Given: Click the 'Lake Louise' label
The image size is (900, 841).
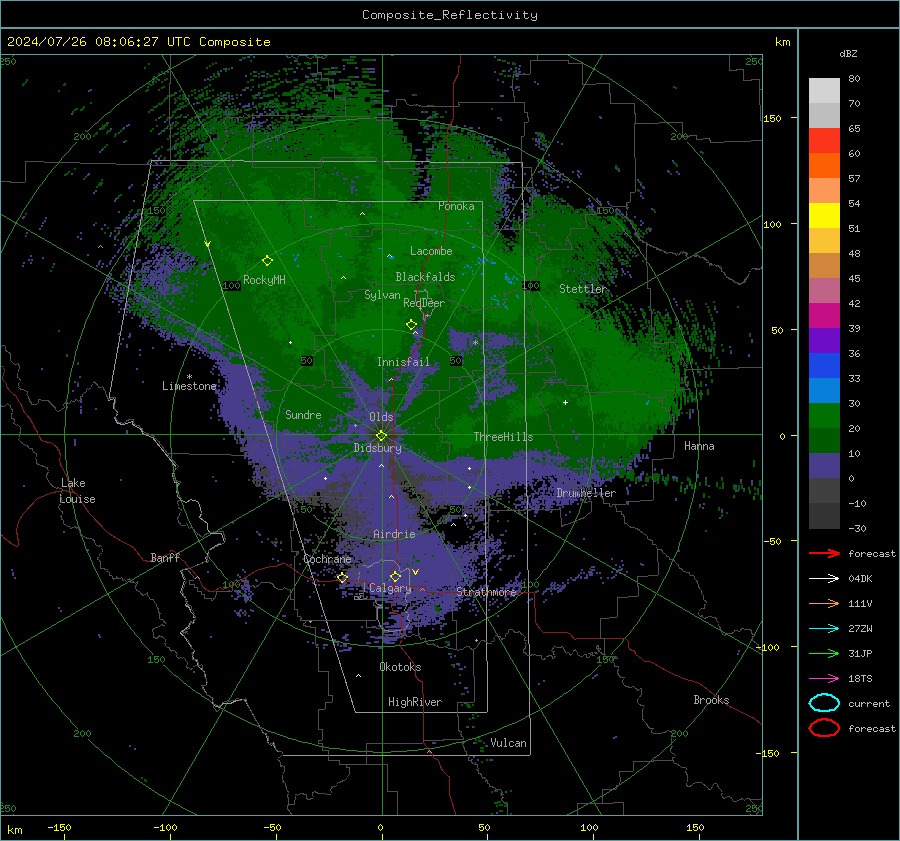Looking at the screenshot, I should pyautogui.click(x=77, y=491).
